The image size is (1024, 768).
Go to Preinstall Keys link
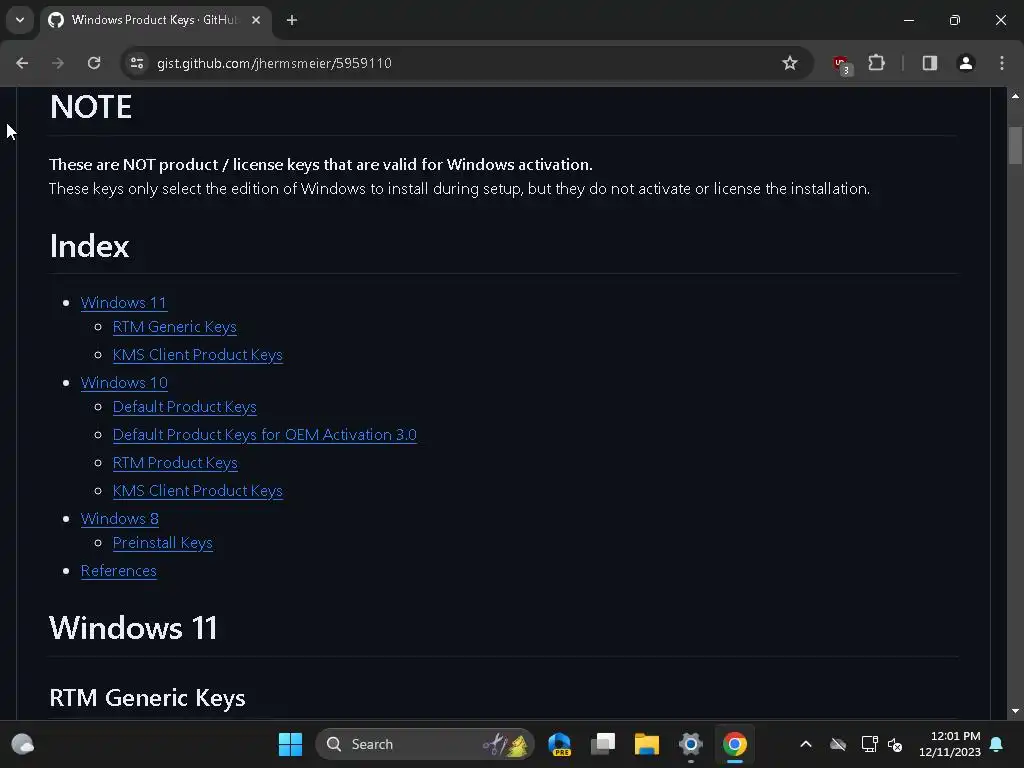click(x=163, y=543)
